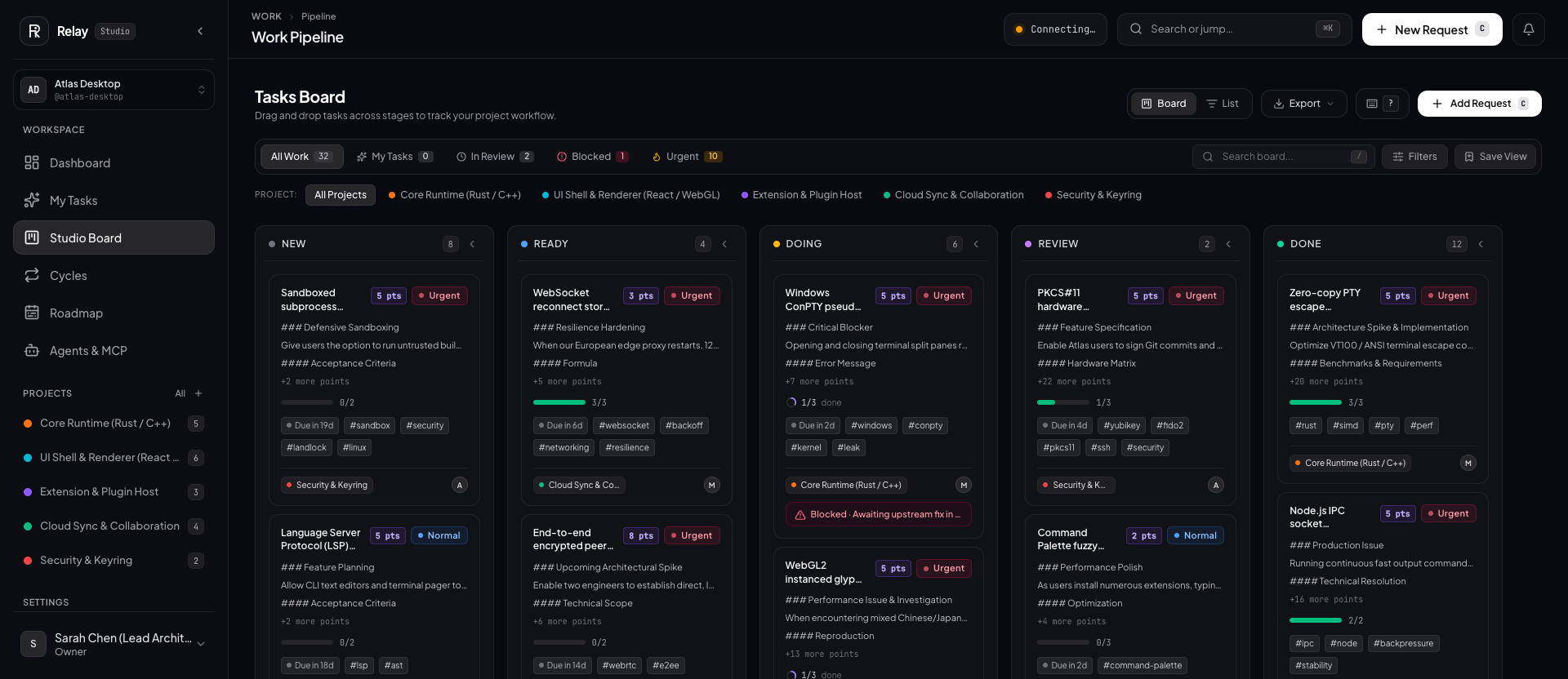The width and height of the screenshot is (1568, 679).
Task: Open Roadmap in the sidebar
Action: [114, 313]
